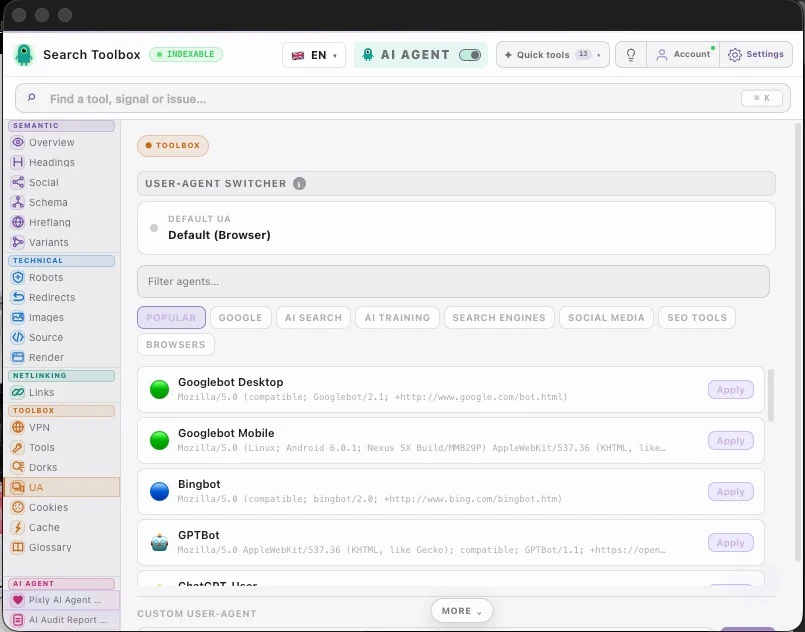Click the Googlebot Mobile title text

click(226, 433)
